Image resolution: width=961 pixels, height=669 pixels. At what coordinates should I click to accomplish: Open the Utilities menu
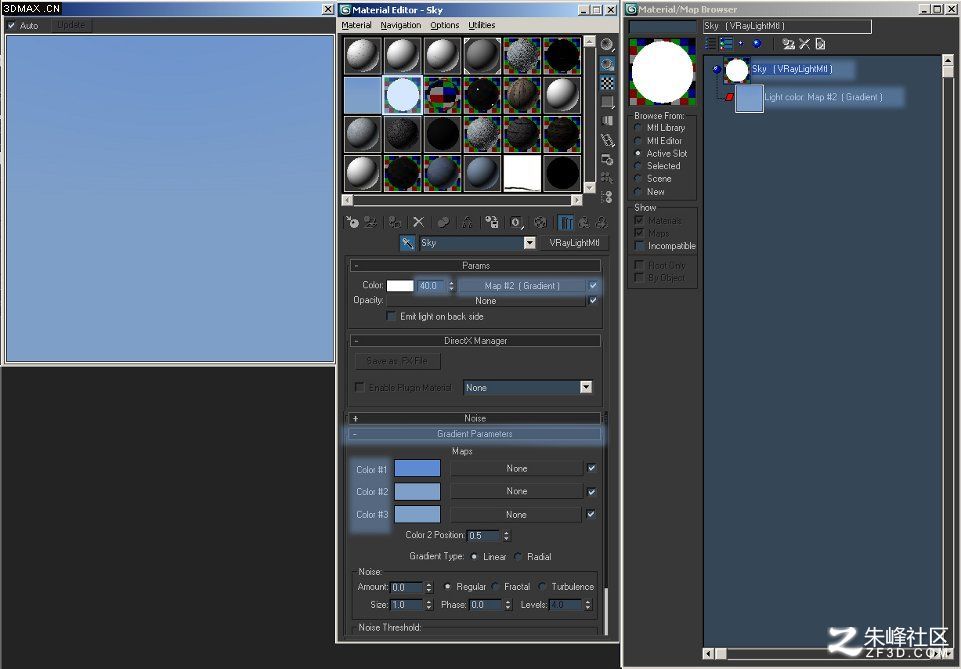[x=482, y=25]
